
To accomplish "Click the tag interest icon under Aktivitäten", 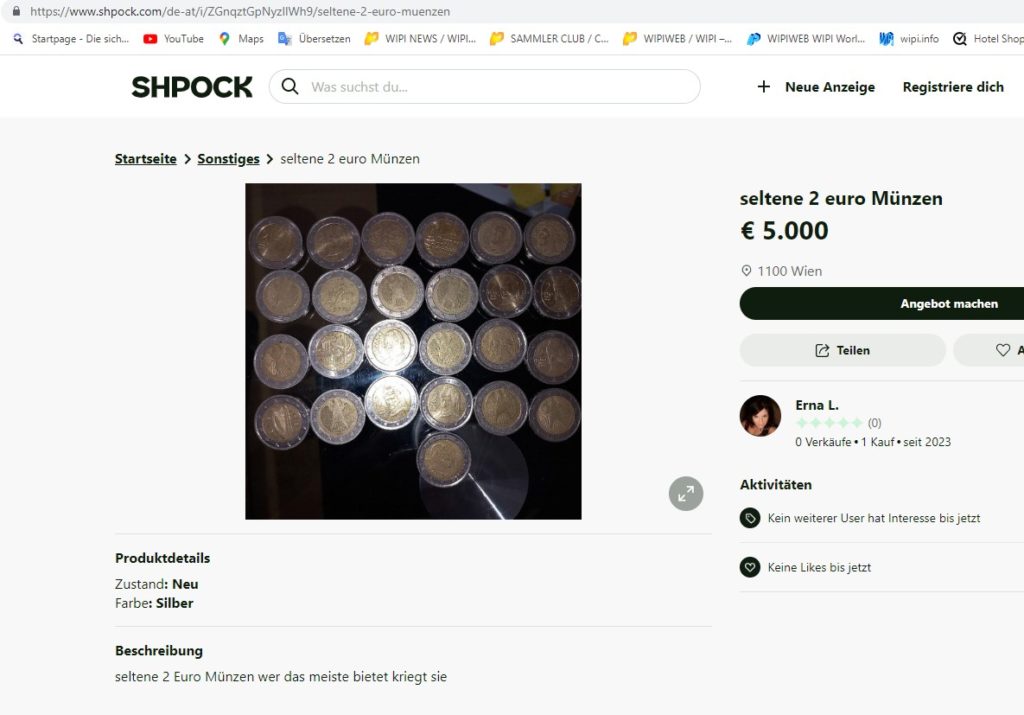I will 750,518.
